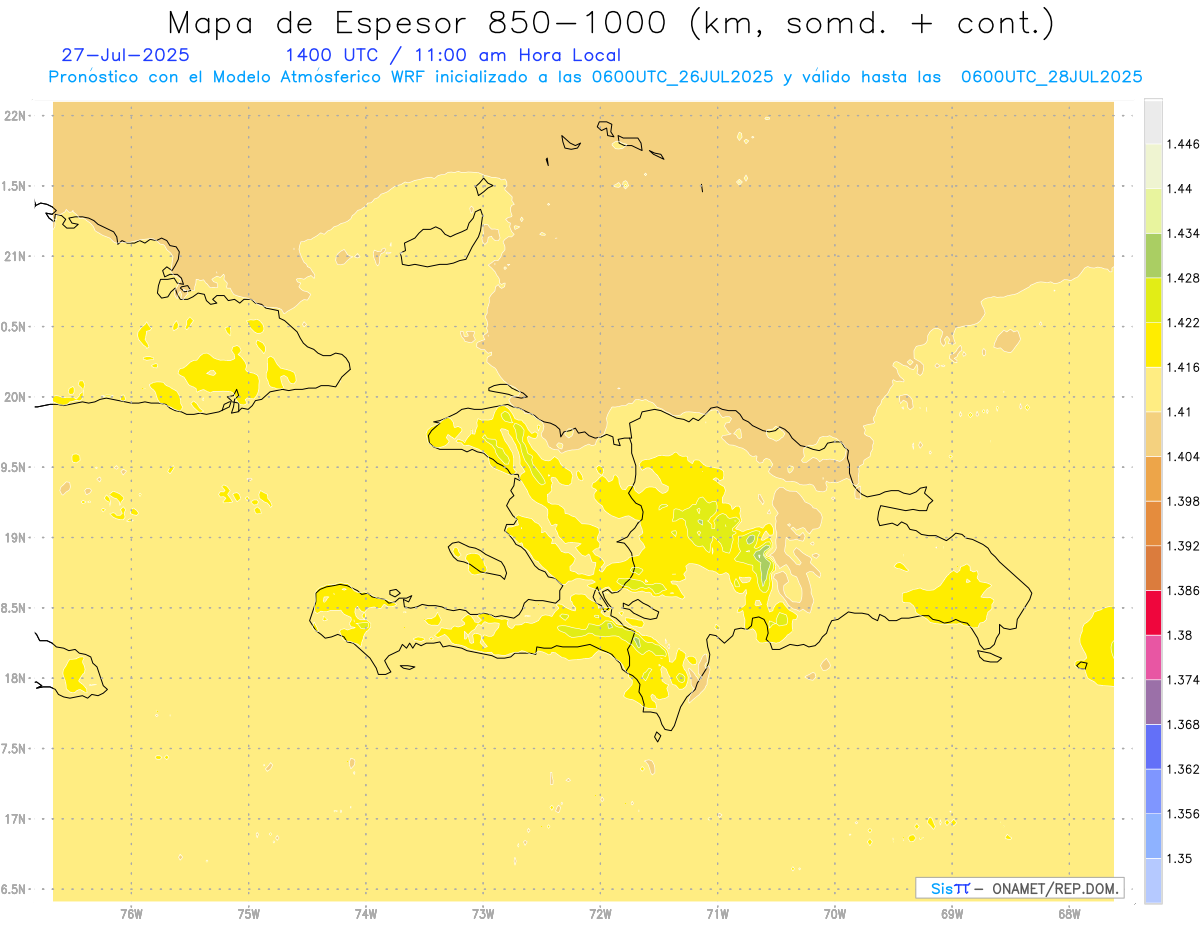The image size is (1200, 927).
Task: Click the longitude label 70W
Action: [x=835, y=914]
